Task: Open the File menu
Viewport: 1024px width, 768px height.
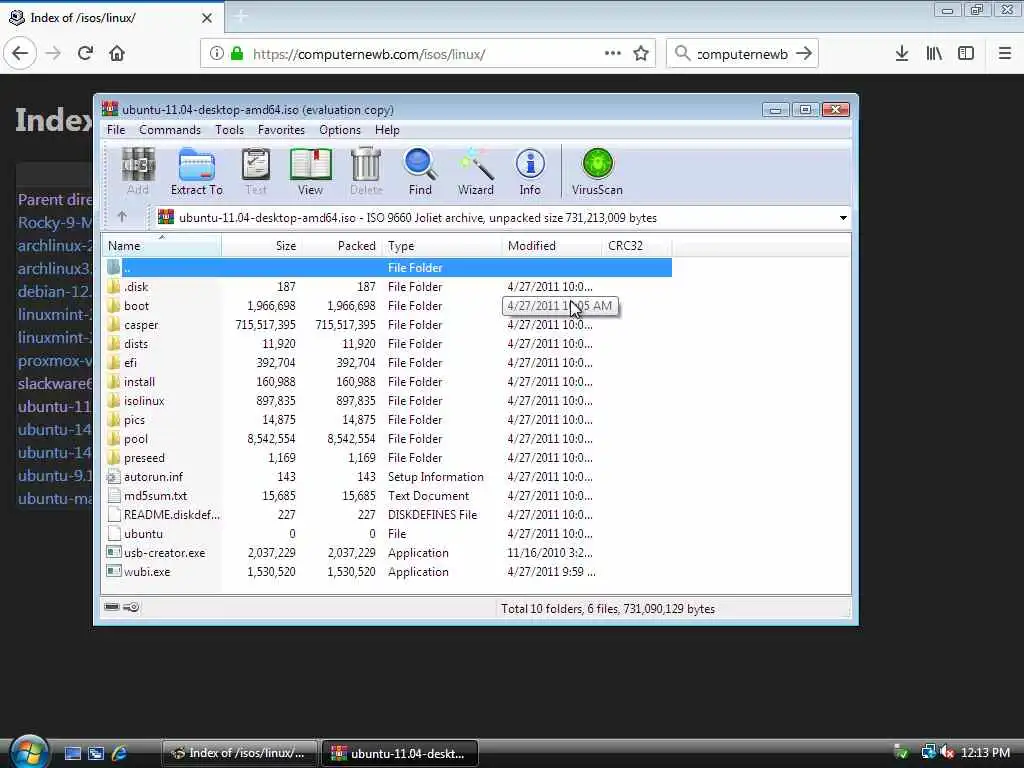Action: click(x=116, y=130)
